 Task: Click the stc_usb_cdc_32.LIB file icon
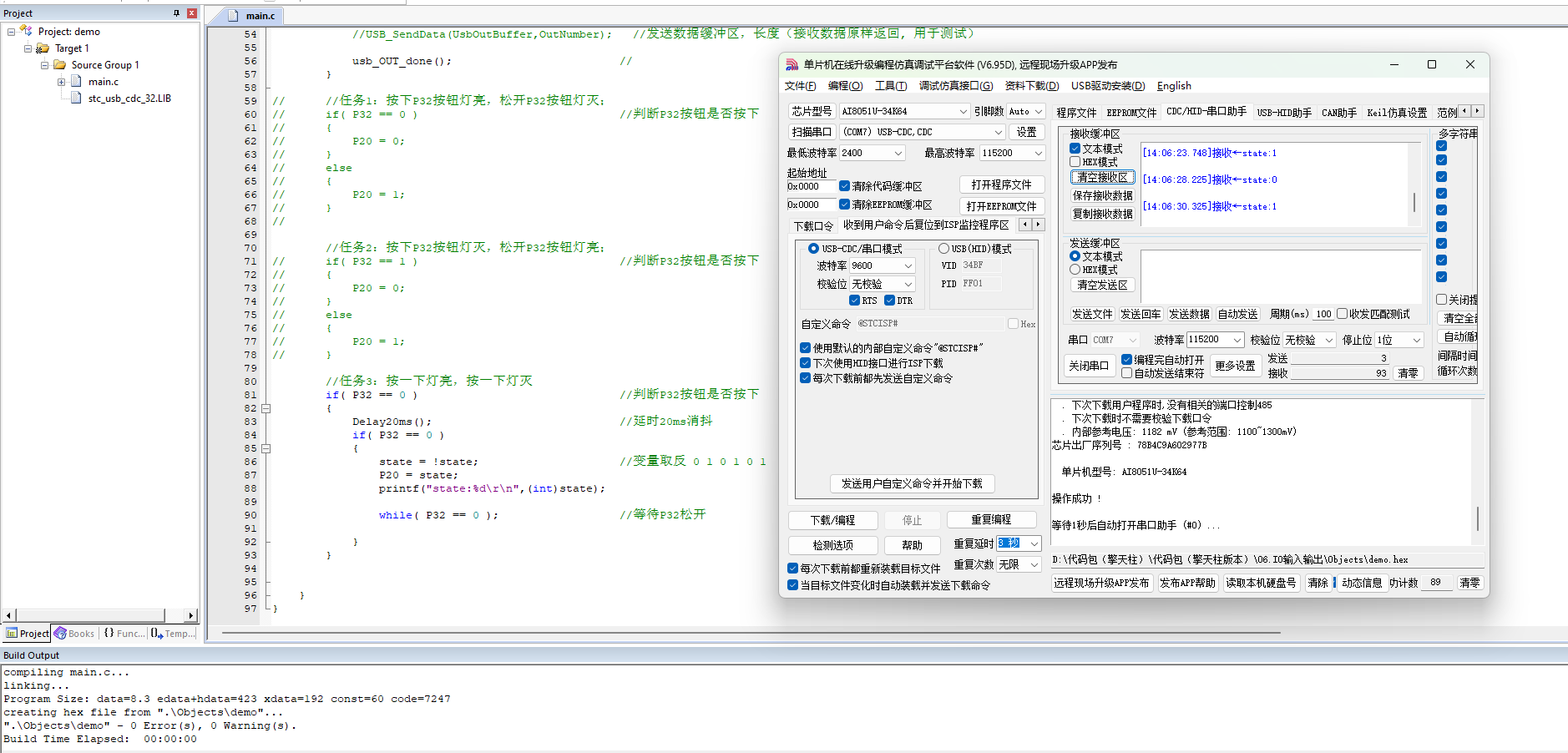(x=77, y=98)
